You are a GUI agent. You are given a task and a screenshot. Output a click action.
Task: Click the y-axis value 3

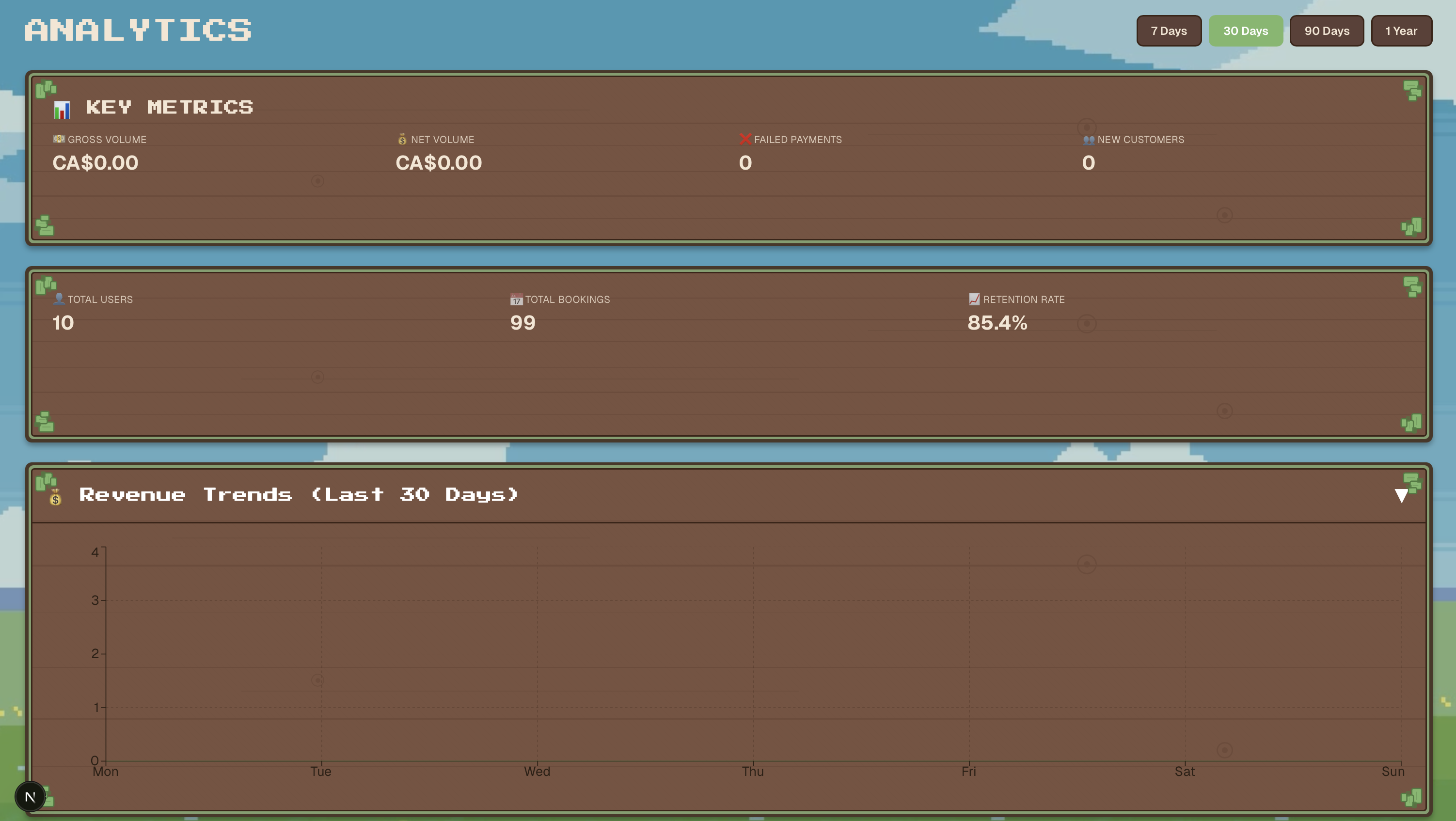95,600
